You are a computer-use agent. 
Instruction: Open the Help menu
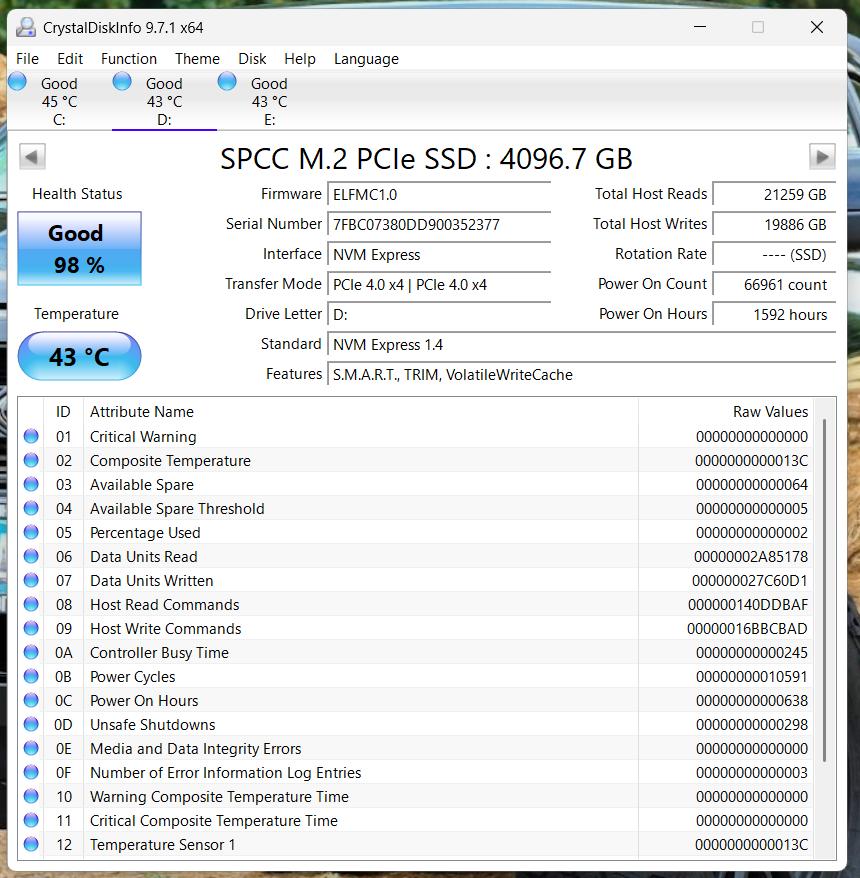click(300, 59)
